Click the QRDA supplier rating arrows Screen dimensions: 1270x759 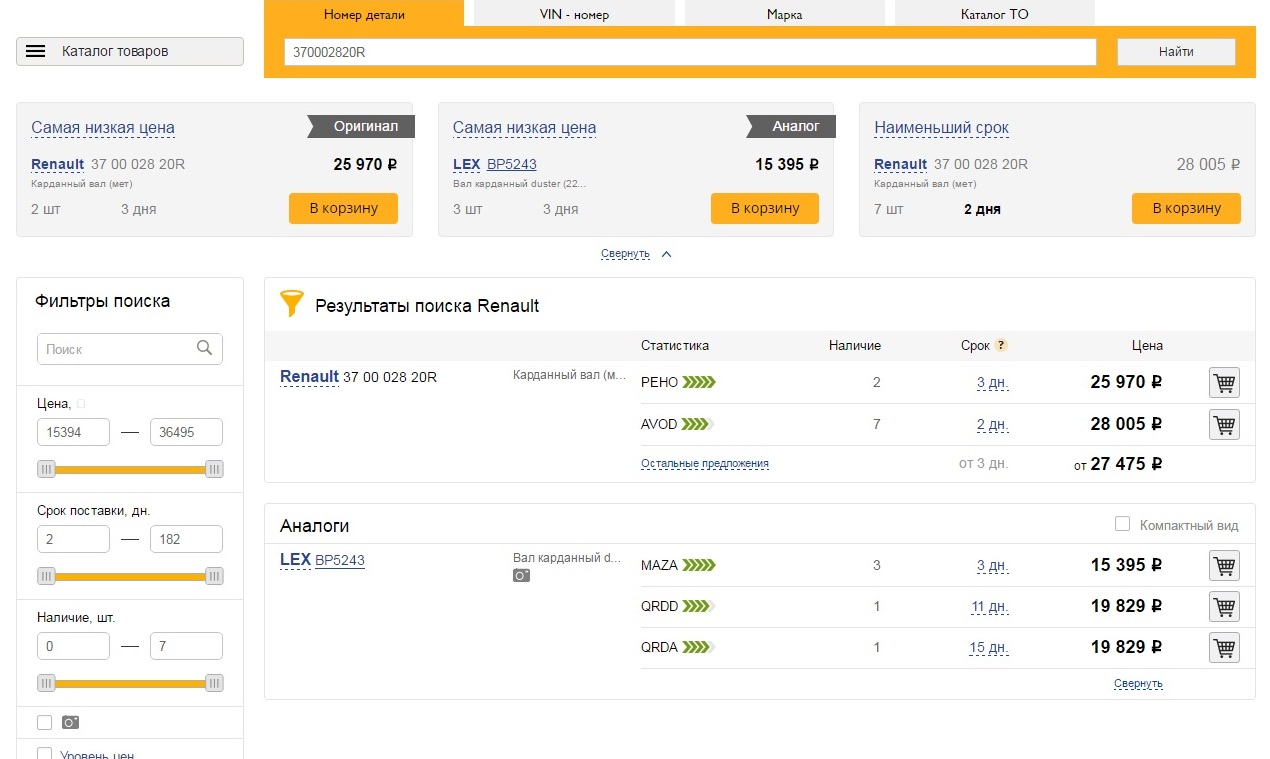pyautogui.click(x=699, y=647)
